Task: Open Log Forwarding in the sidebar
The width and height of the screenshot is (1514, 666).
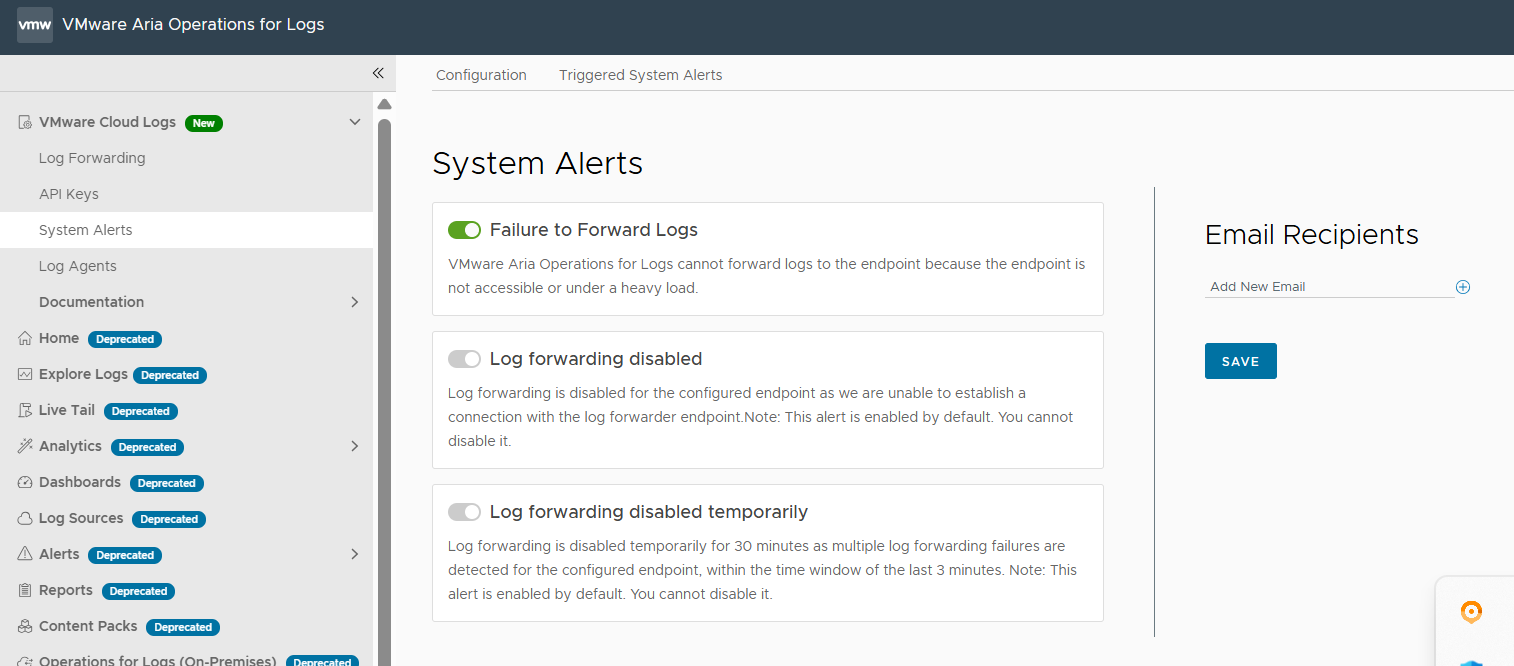Action: point(92,158)
